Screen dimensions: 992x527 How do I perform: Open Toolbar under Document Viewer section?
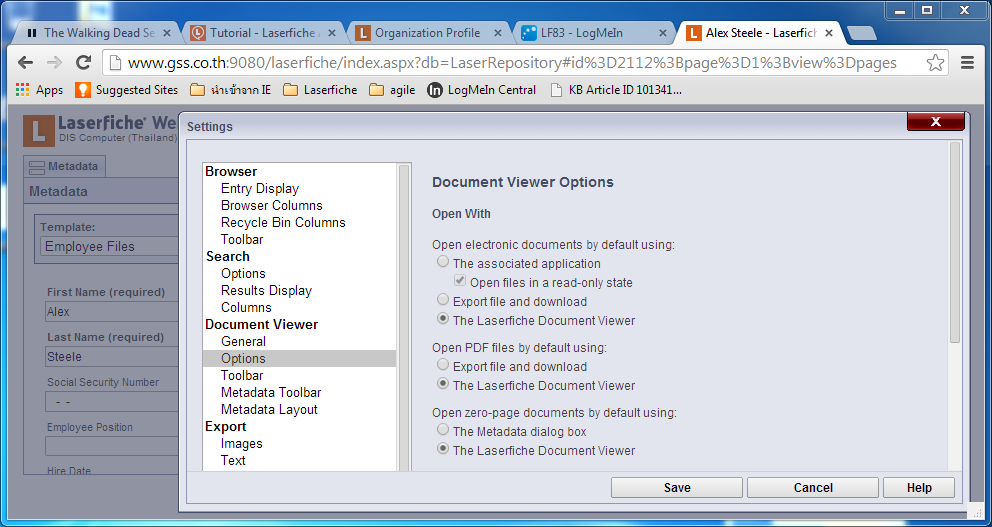[242, 376]
